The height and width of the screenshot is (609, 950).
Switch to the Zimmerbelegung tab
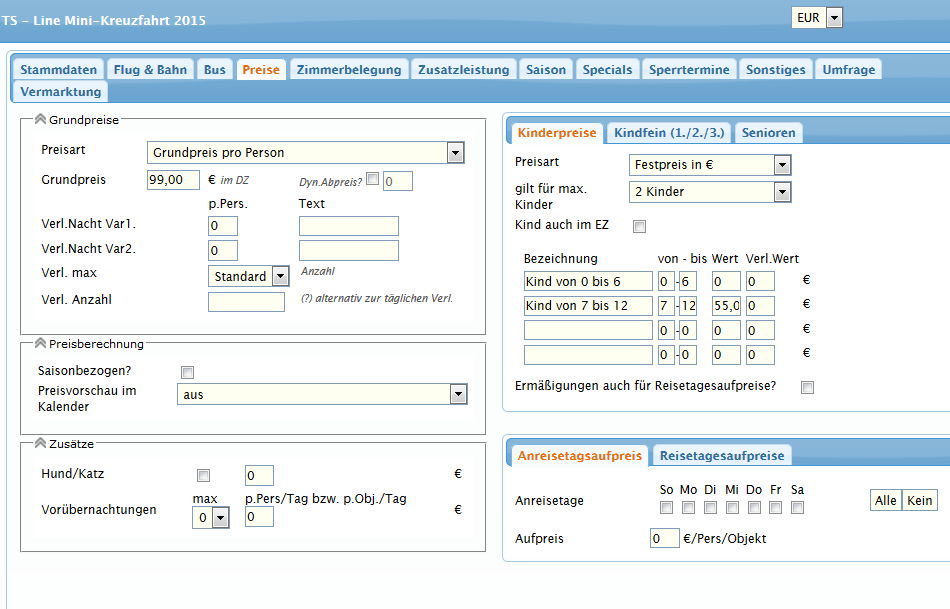point(348,69)
